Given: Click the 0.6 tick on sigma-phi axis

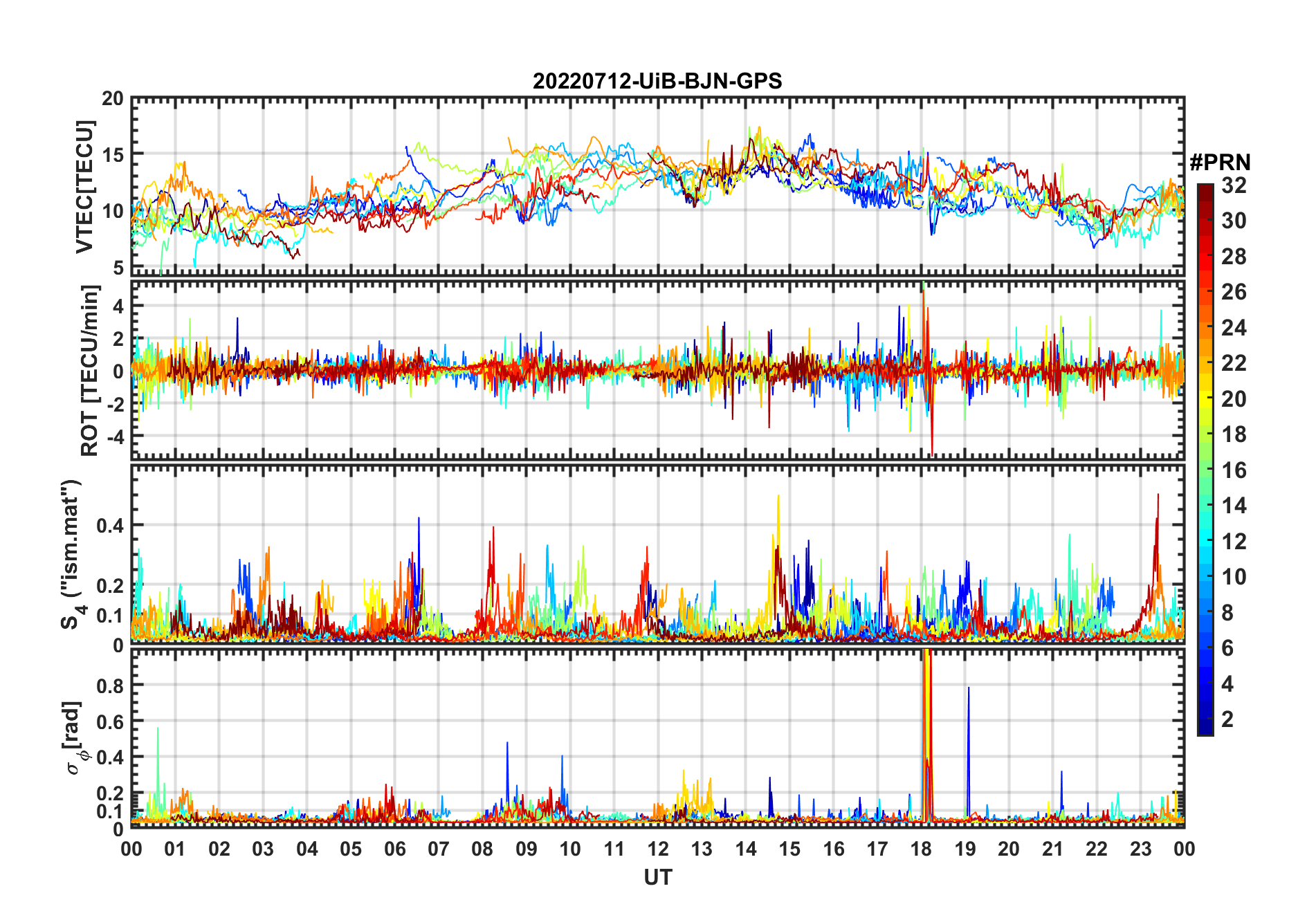Looking at the screenshot, I should (111, 722).
